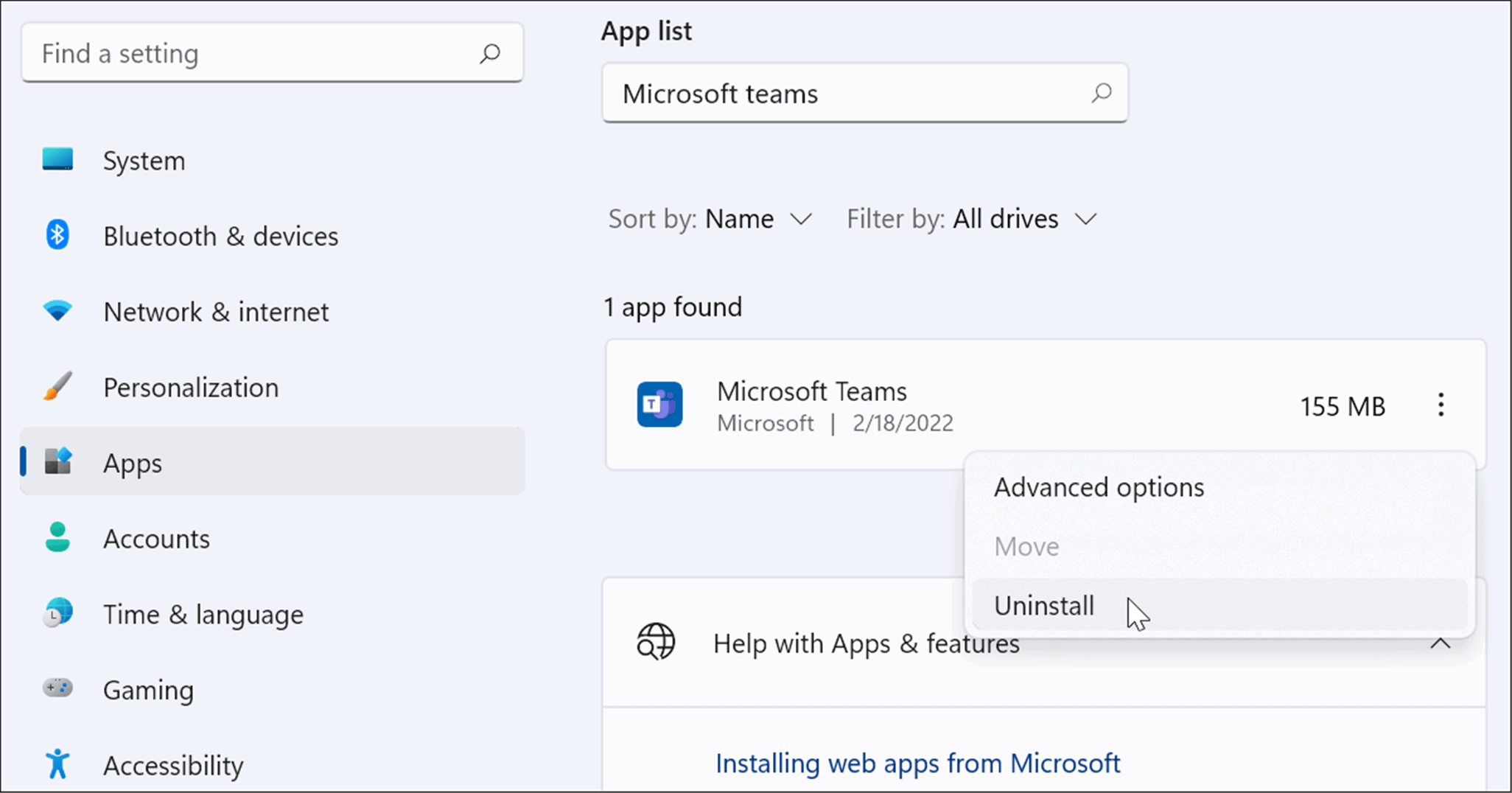Viewport: 1512px width, 793px height.
Task: Open Accessibility settings via figure icon
Action: coord(56,765)
